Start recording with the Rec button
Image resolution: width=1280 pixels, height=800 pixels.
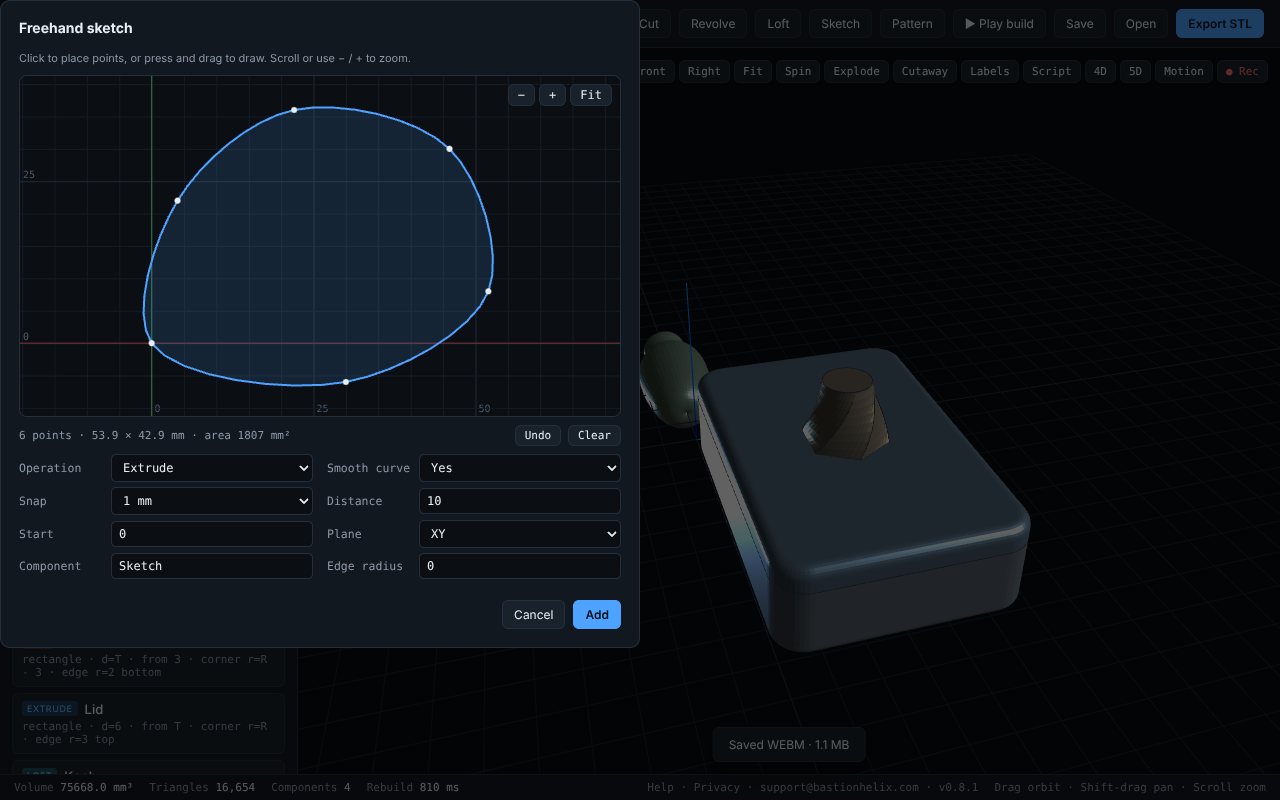[x=1242, y=71]
